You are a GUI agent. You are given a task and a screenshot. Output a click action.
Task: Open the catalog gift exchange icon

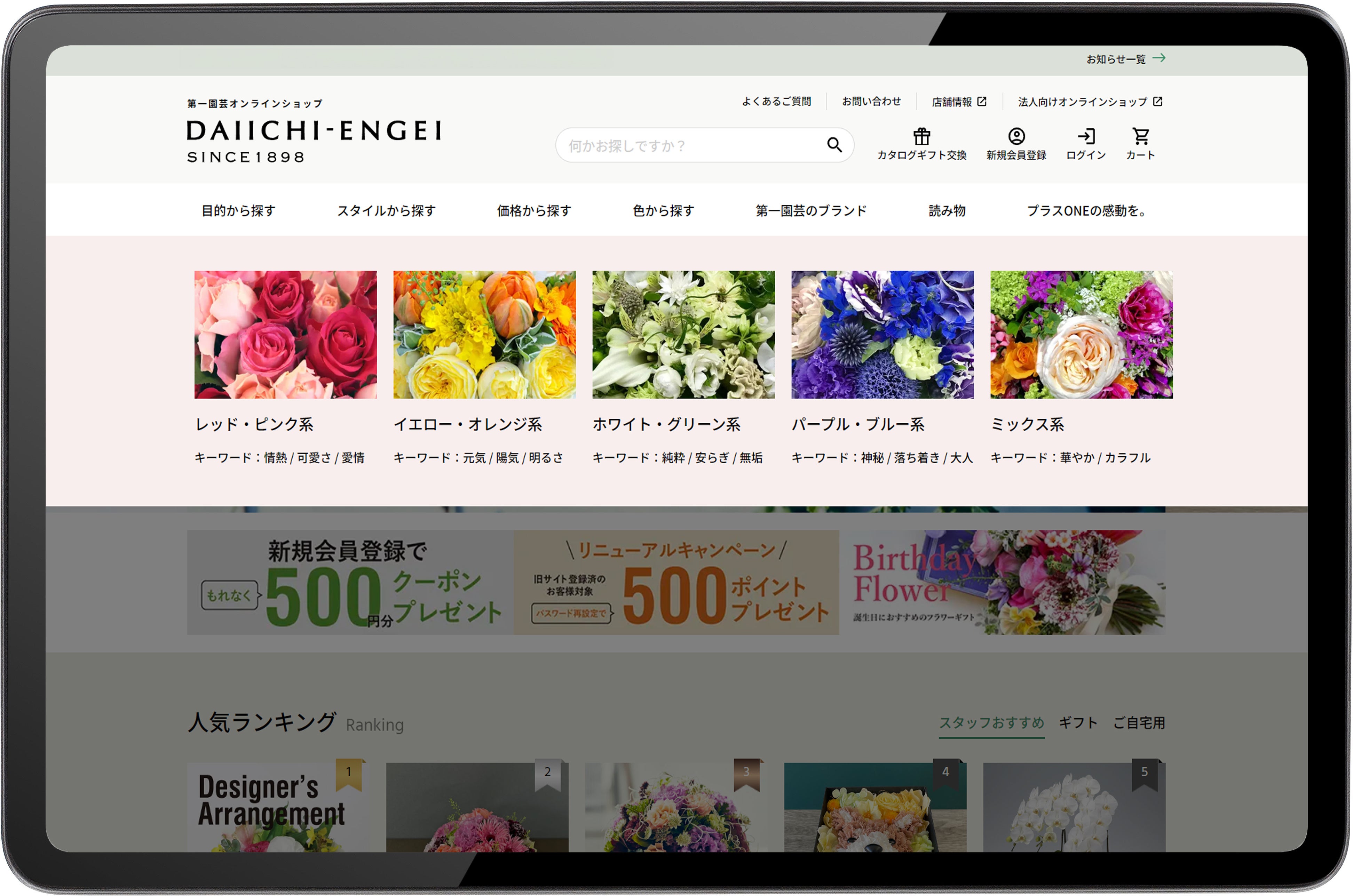pos(921,137)
